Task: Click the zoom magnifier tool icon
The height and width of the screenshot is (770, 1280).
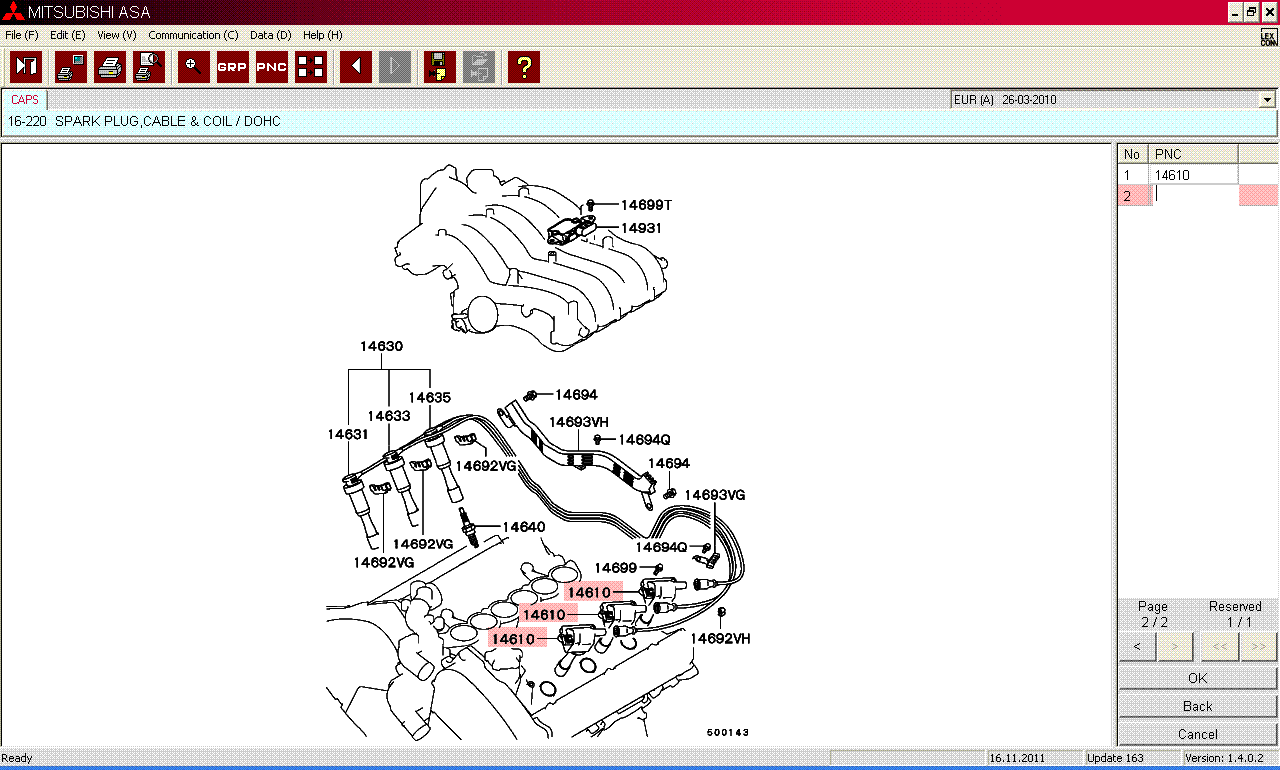Action: (194, 67)
